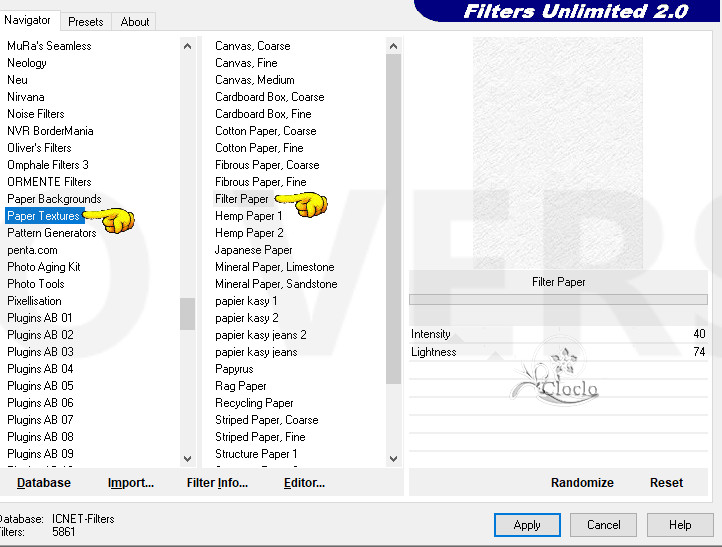Select MuRa's Seamless category
This screenshot has width=722, height=547.
(49, 46)
